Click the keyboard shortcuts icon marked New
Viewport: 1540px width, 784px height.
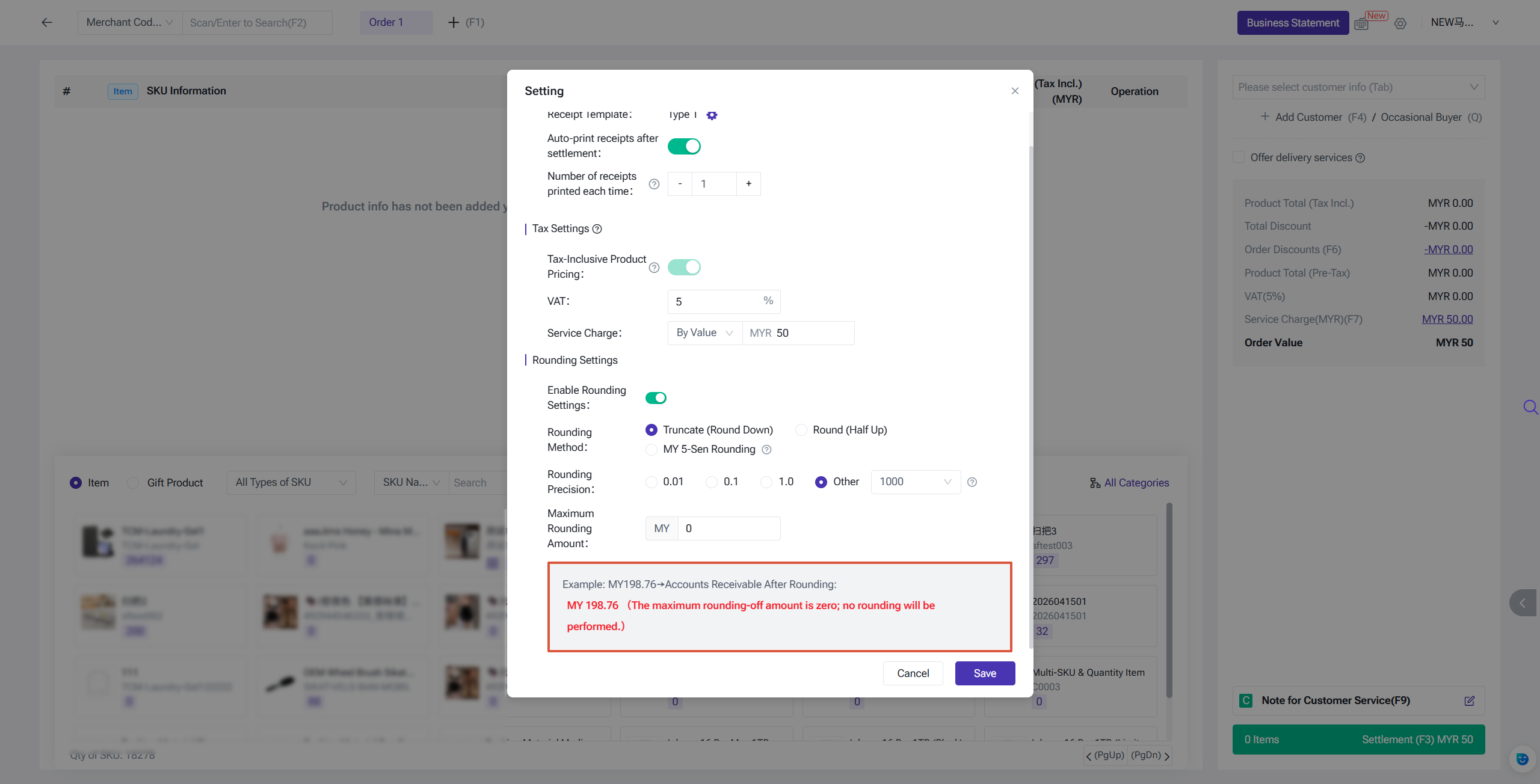(1362, 23)
